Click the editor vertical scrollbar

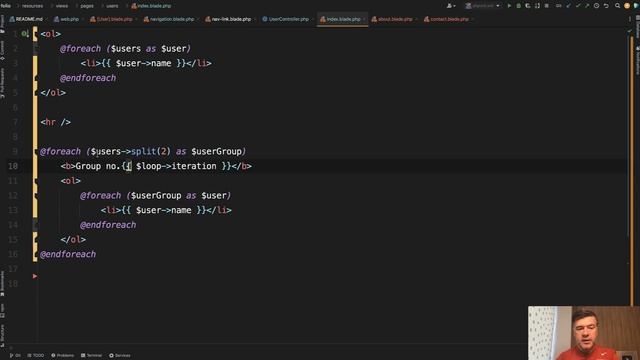pos(631,171)
